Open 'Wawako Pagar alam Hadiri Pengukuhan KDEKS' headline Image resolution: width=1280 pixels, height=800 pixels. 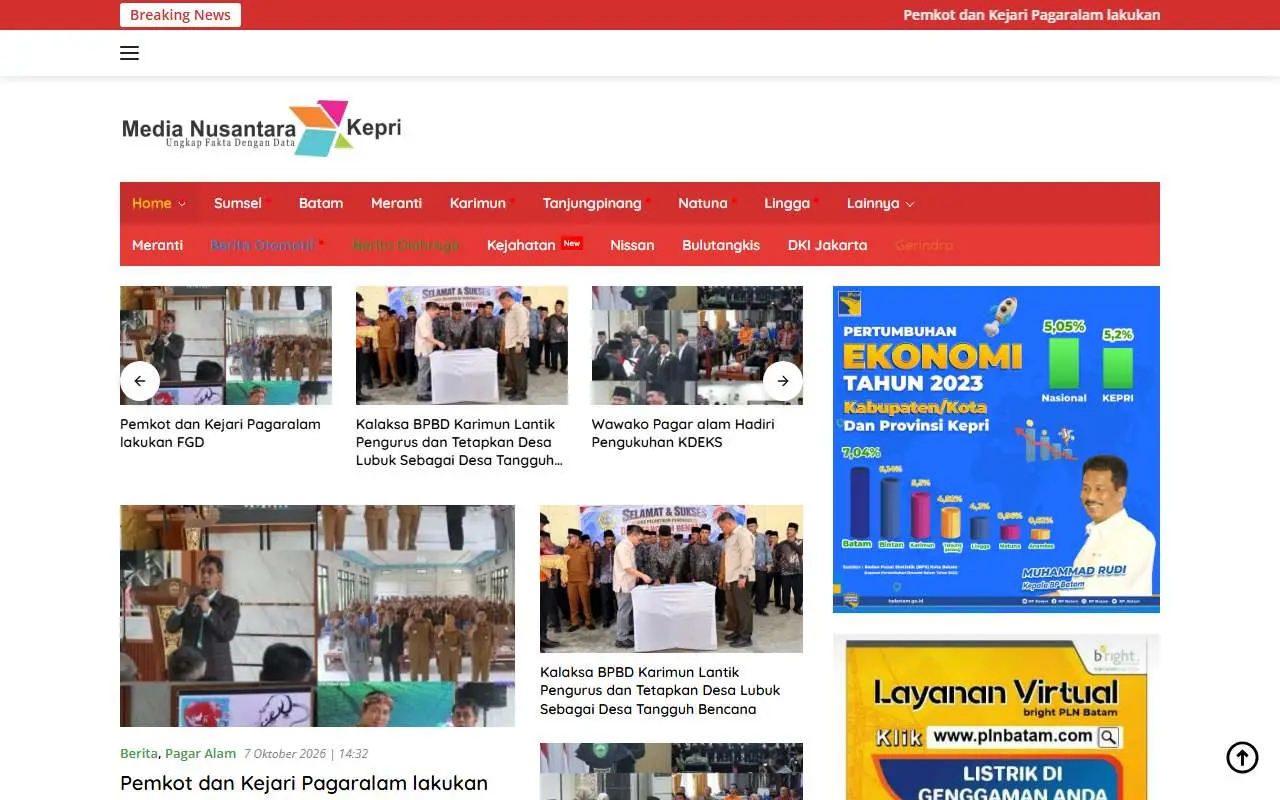683,433
